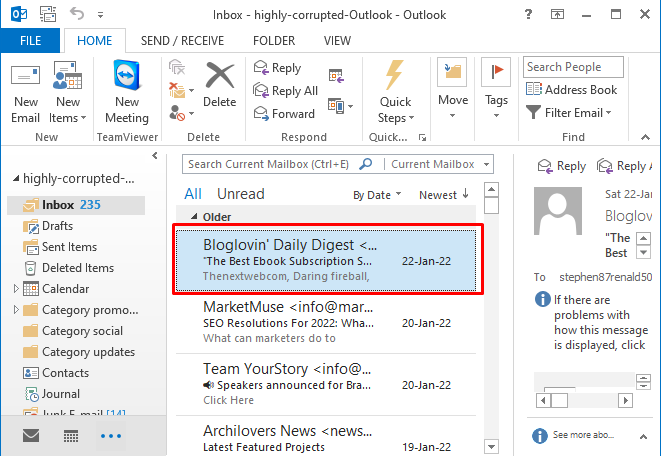
Task: Open the FOLDER tab
Action: click(x=274, y=41)
